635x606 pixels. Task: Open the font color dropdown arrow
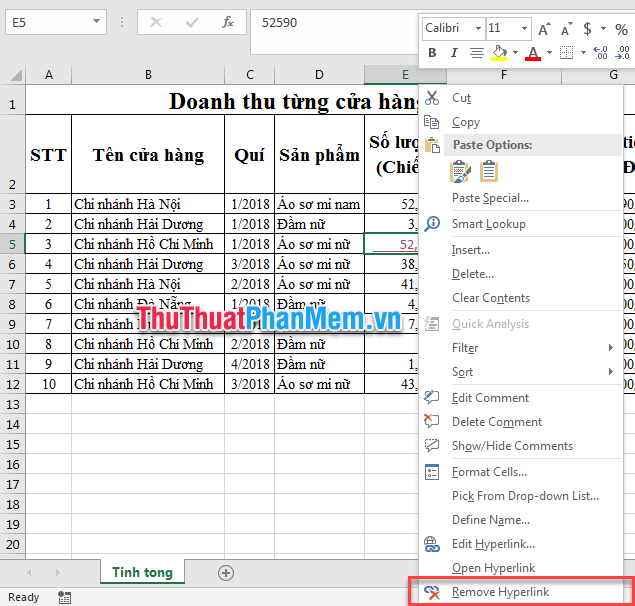point(550,53)
